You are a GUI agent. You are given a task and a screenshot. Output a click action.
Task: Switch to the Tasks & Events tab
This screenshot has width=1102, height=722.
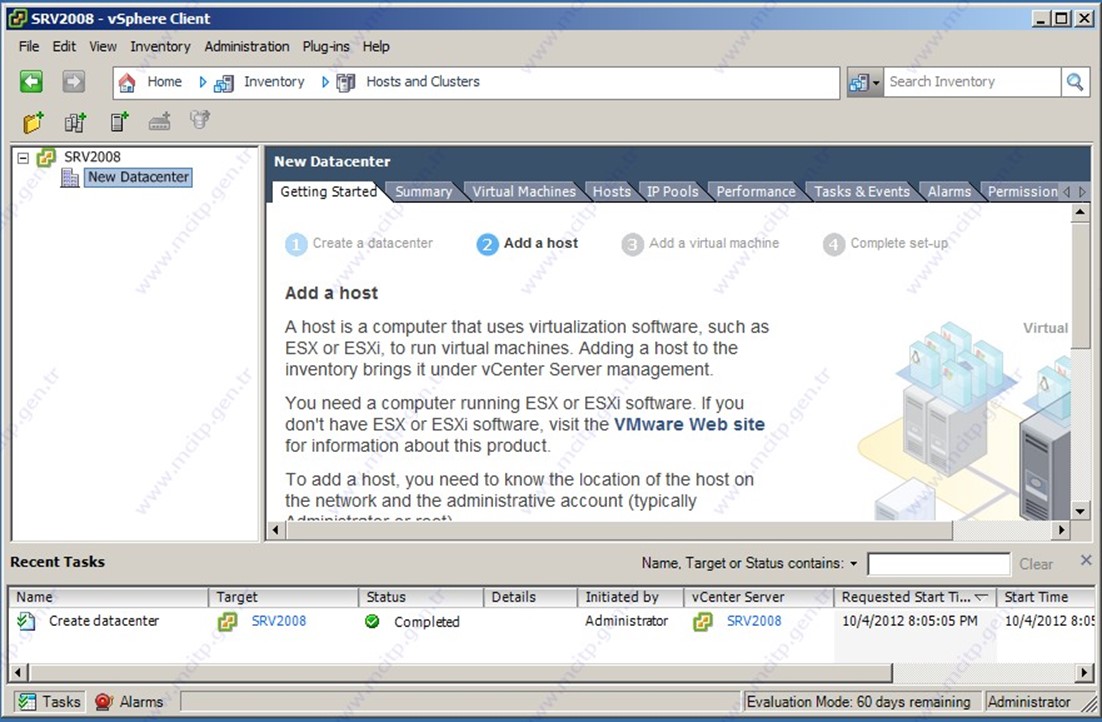[x=862, y=191]
